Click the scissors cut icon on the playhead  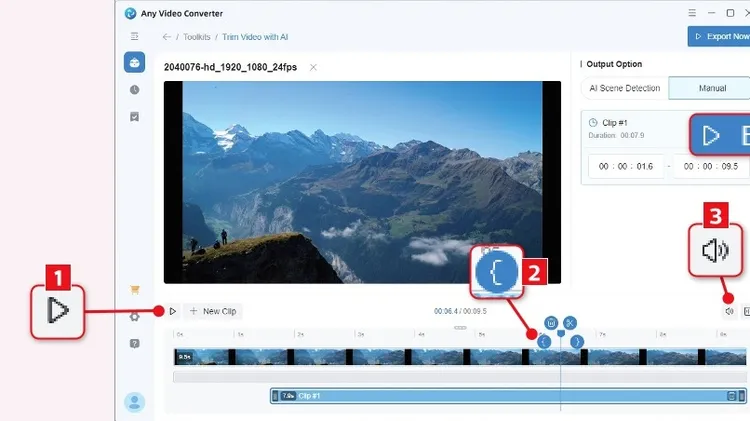click(569, 322)
